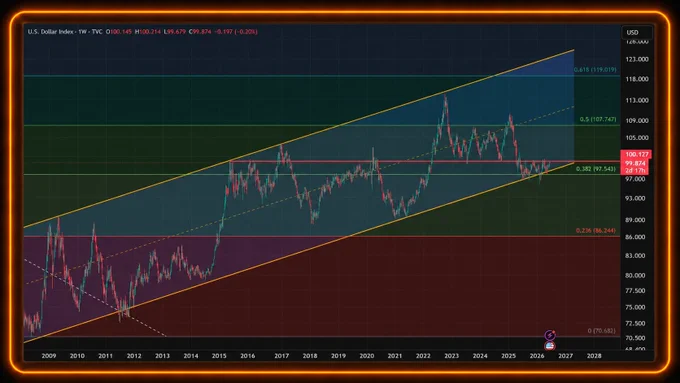This screenshot has height=383, width=680.
Task: Click the 70.500 price axis label
Action: tap(635, 338)
